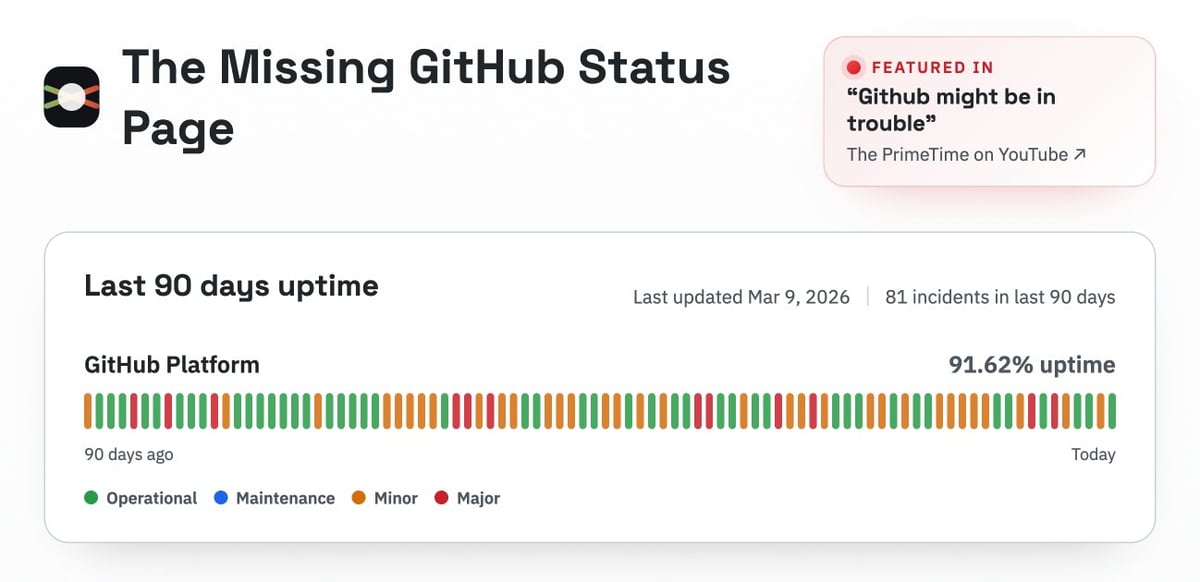Click the 91.62% uptime figure
Image resolution: width=1200 pixels, height=582 pixels.
[1031, 365]
